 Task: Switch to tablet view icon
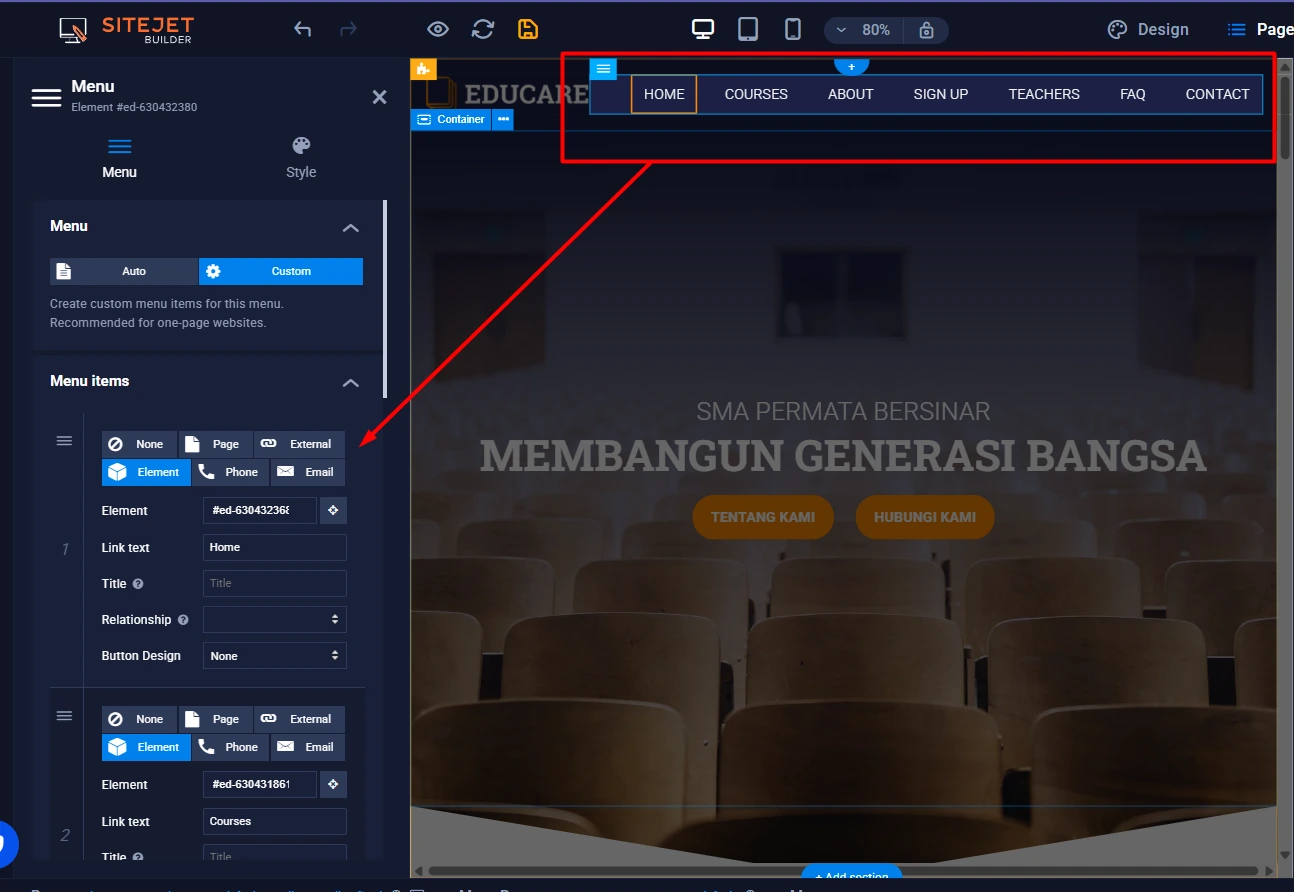[x=748, y=29]
